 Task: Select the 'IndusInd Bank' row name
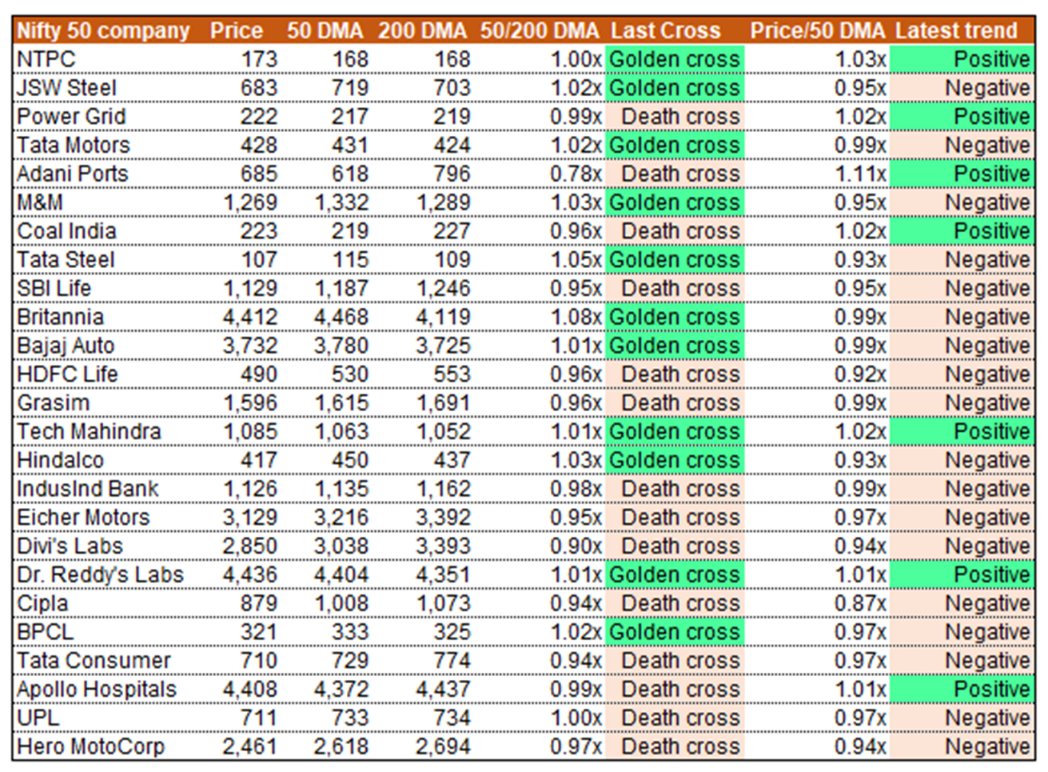[x=88, y=489]
